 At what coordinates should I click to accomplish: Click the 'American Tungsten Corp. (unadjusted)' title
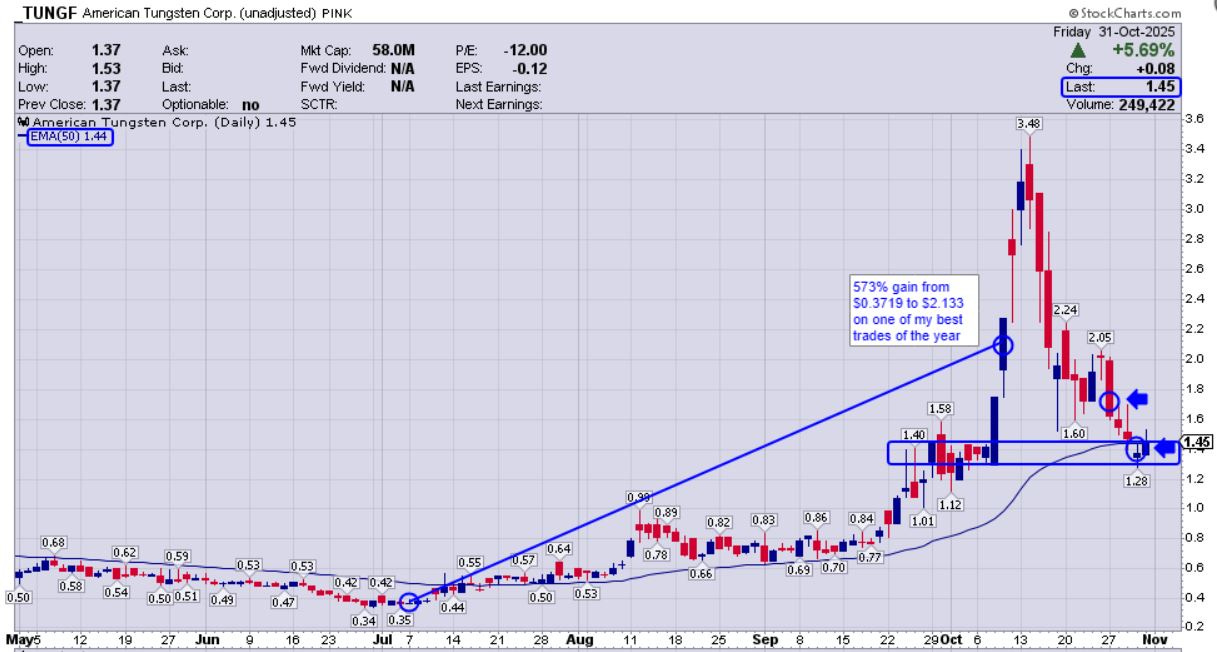coord(200,13)
